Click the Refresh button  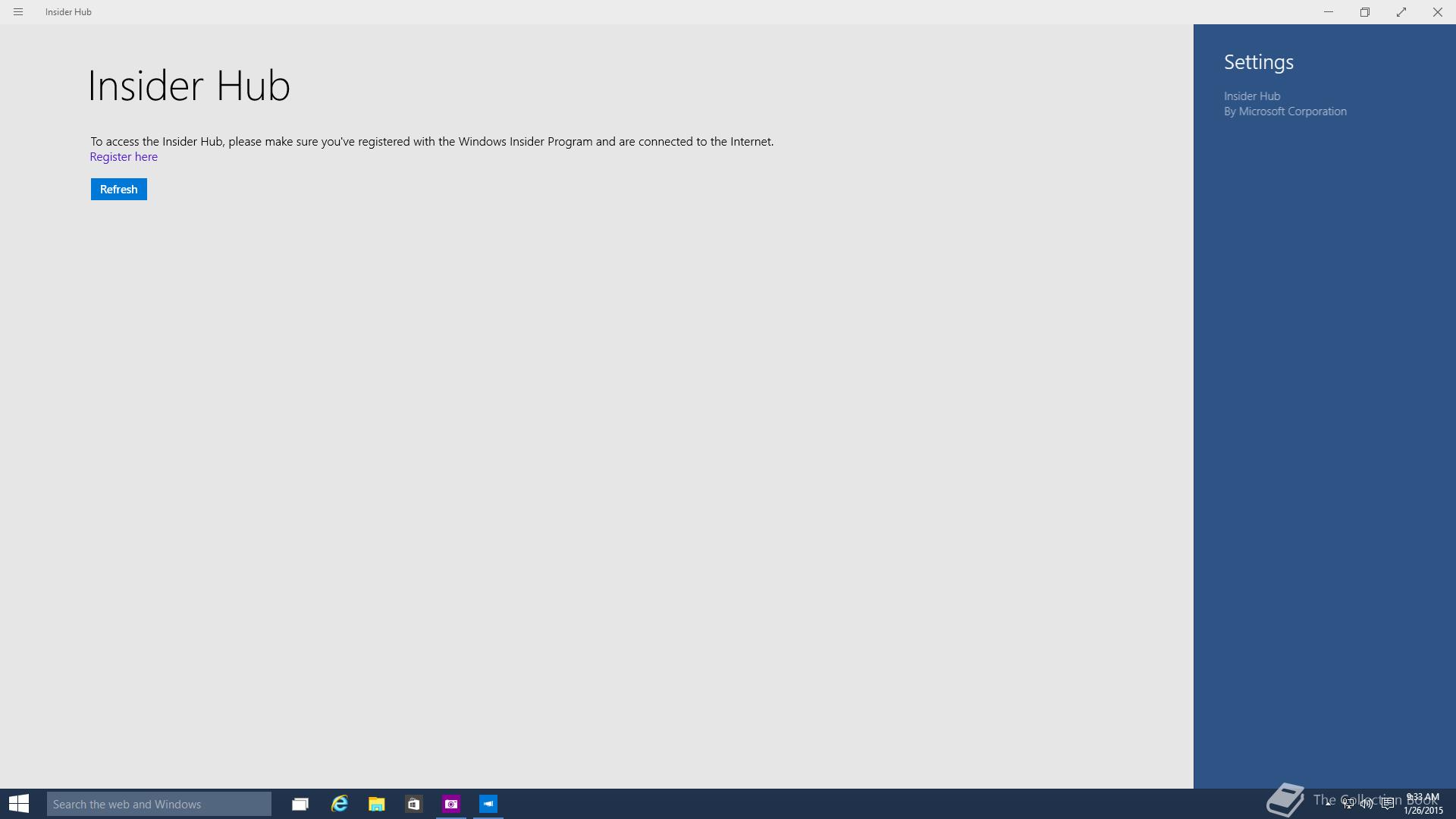click(118, 190)
